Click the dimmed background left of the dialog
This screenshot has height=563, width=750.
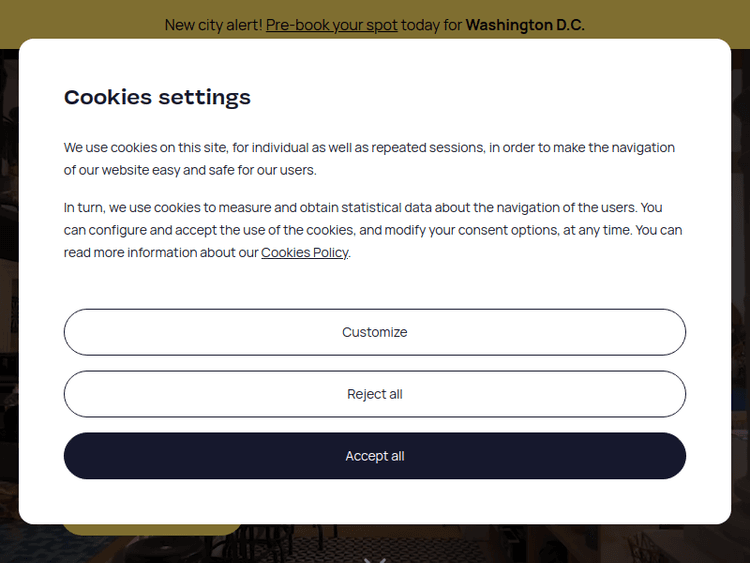click(x=8, y=300)
